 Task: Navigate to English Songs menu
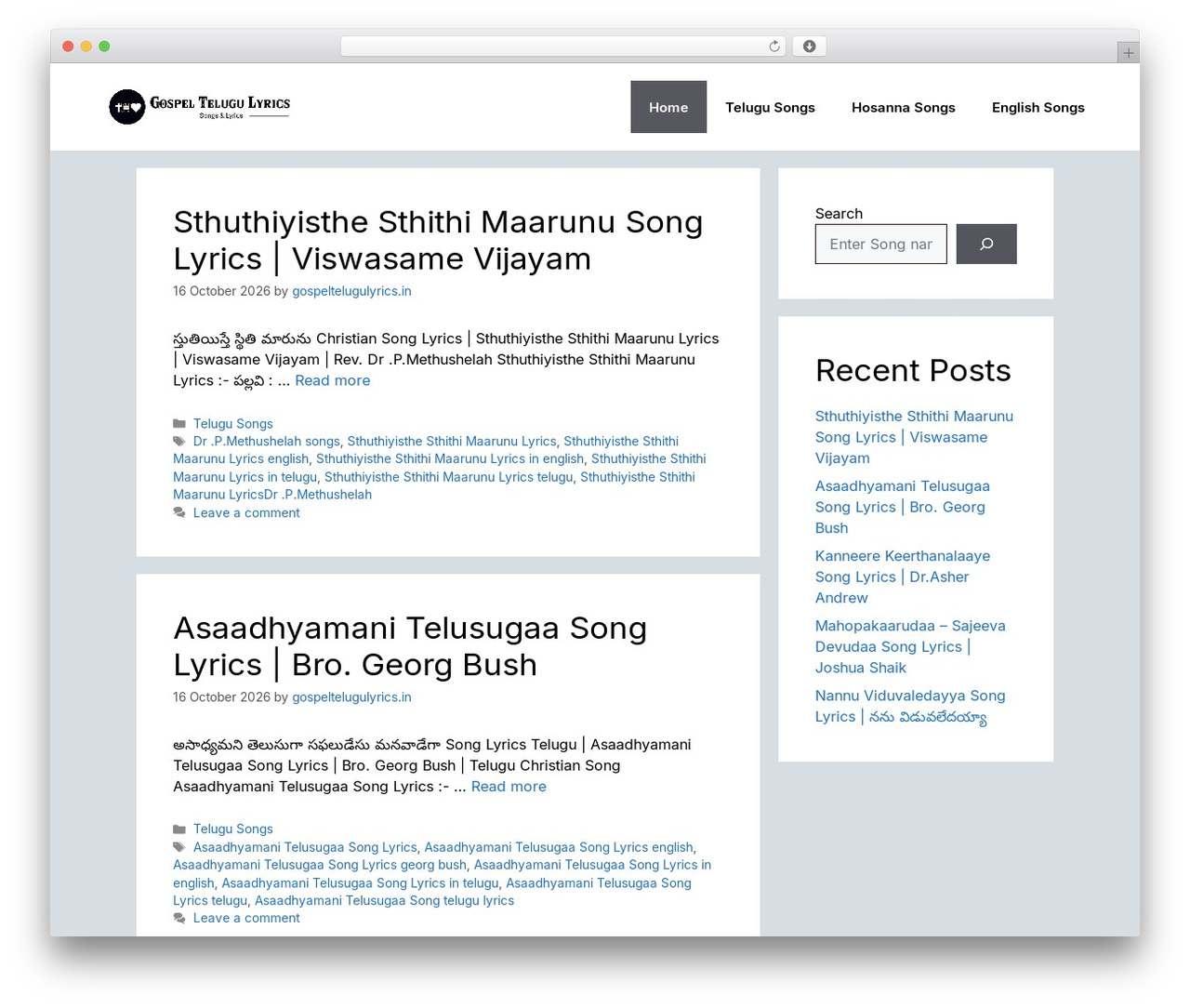pyautogui.click(x=1038, y=107)
